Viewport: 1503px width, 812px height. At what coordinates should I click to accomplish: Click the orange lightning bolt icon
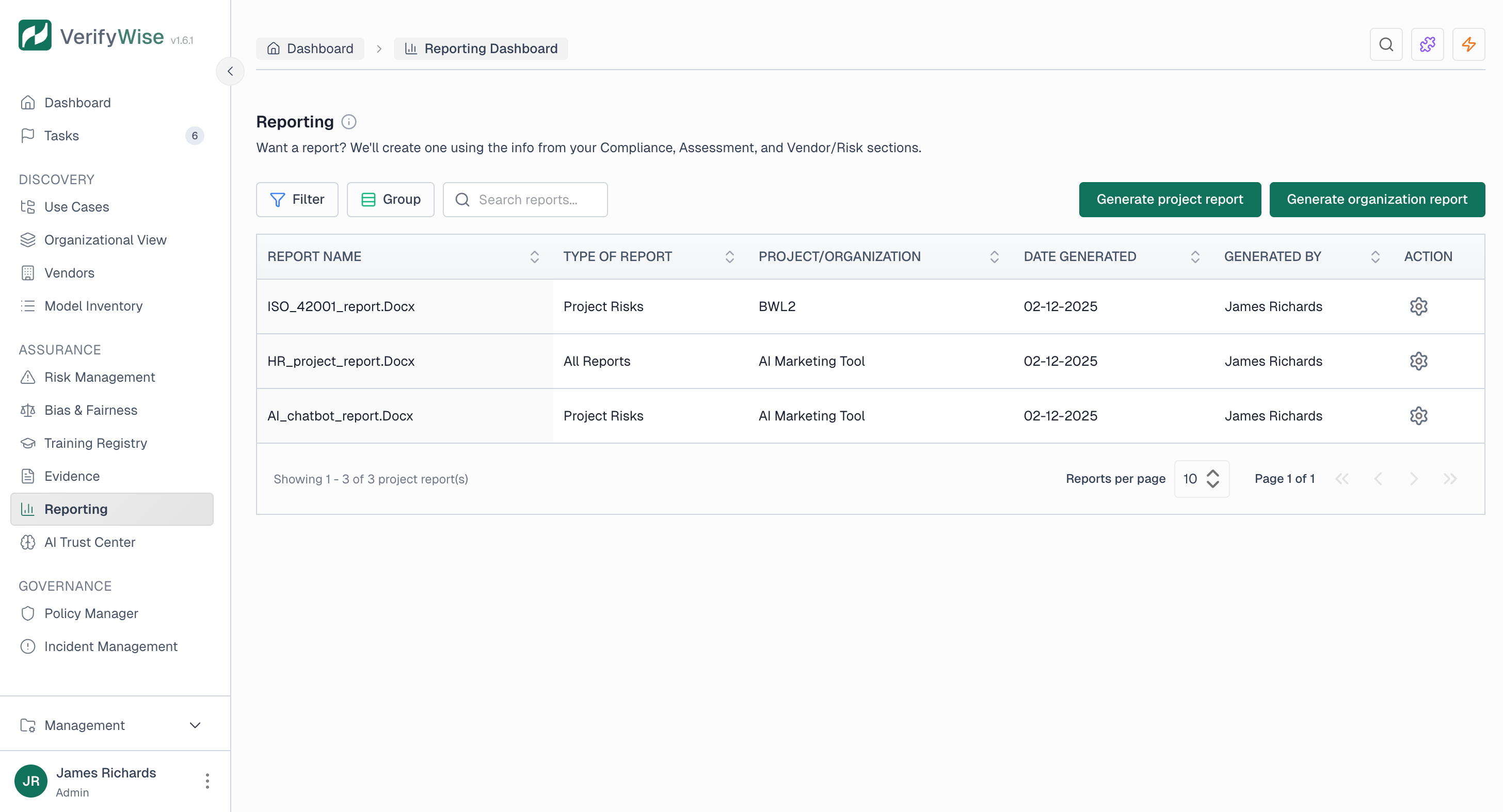(x=1469, y=44)
